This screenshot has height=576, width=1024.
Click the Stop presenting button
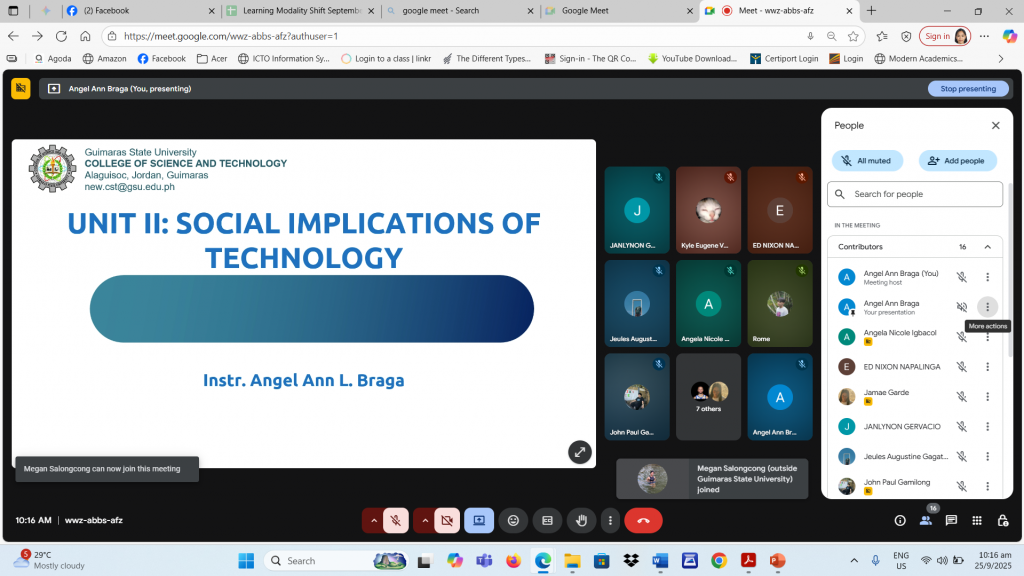(968, 89)
